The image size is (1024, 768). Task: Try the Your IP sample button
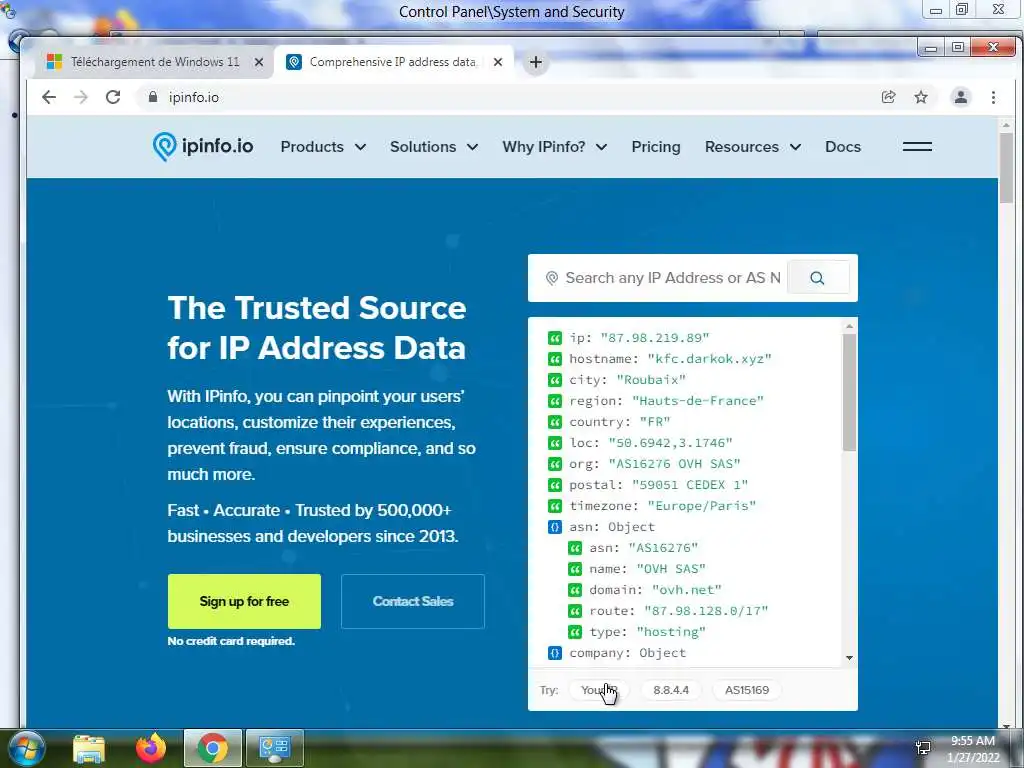click(598, 690)
